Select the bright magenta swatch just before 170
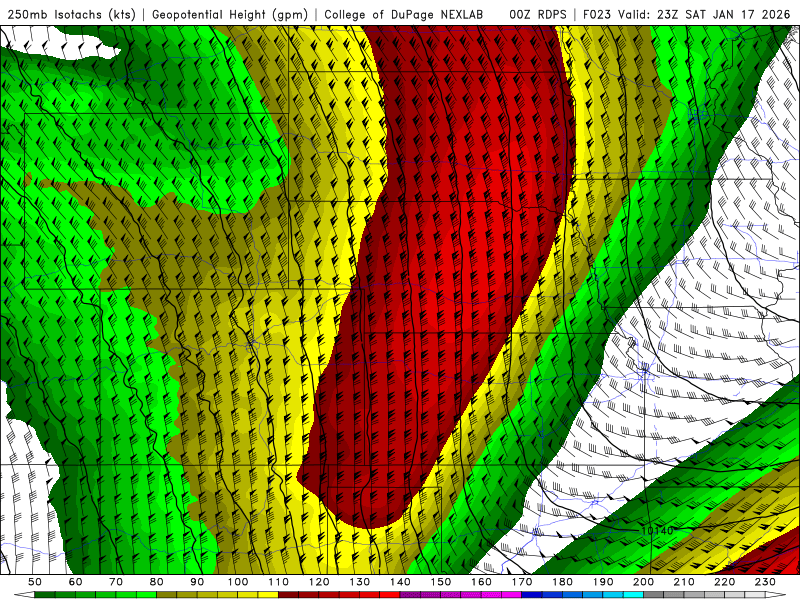 click(x=512, y=595)
